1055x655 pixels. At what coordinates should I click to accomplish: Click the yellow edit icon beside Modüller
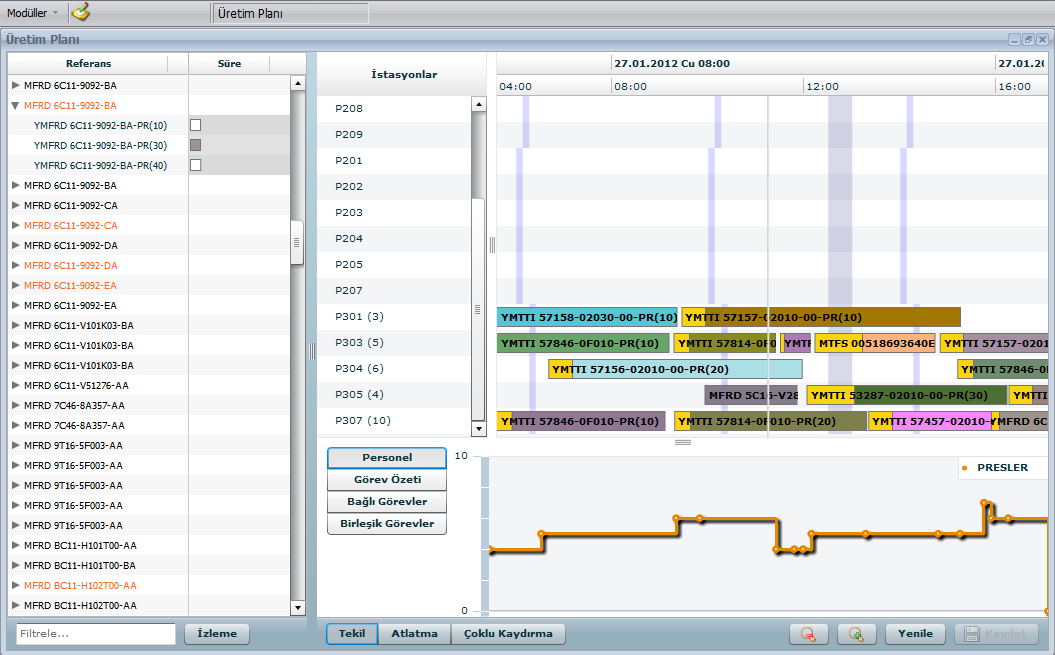80,12
